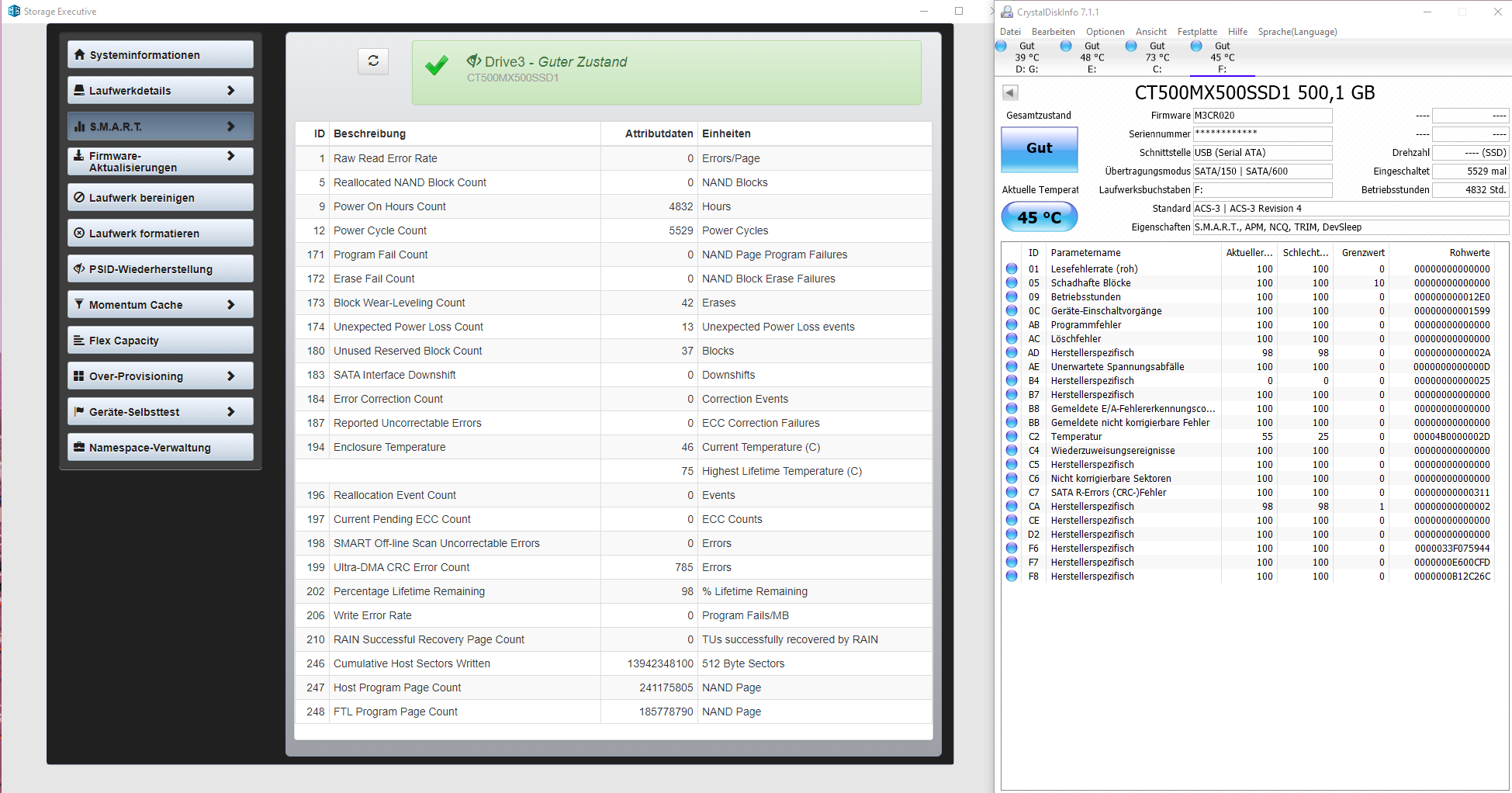Select the Power On Hours Count row
Screen dimensions: 1512x793
(x=614, y=206)
